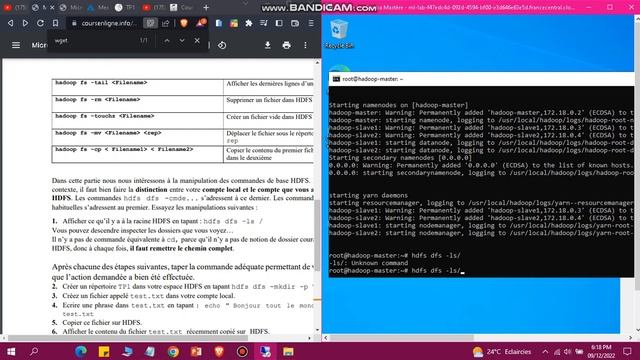Image resolution: width=640 pixels, height=360 pixels.
Task: Open the 24°C weather widget
Action: 502,351
